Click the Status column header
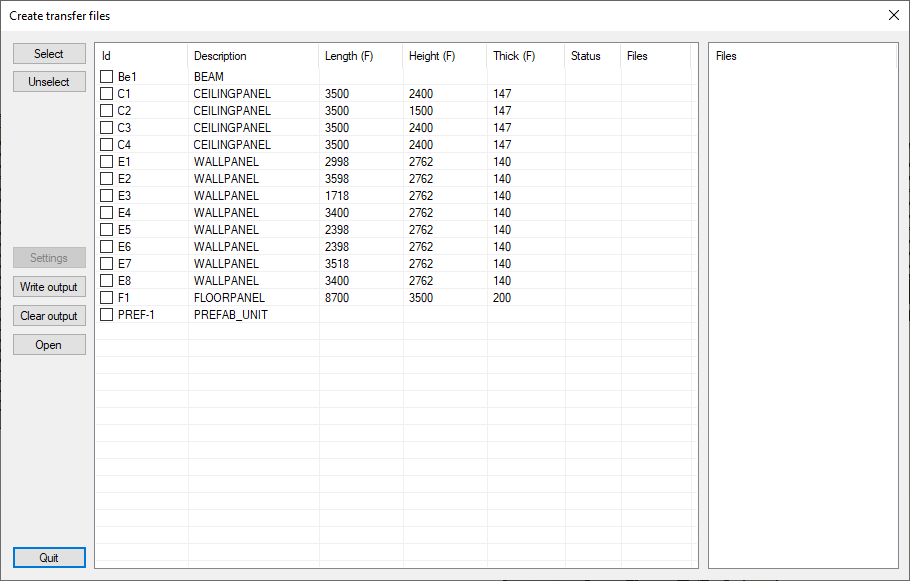 (592, 56)
